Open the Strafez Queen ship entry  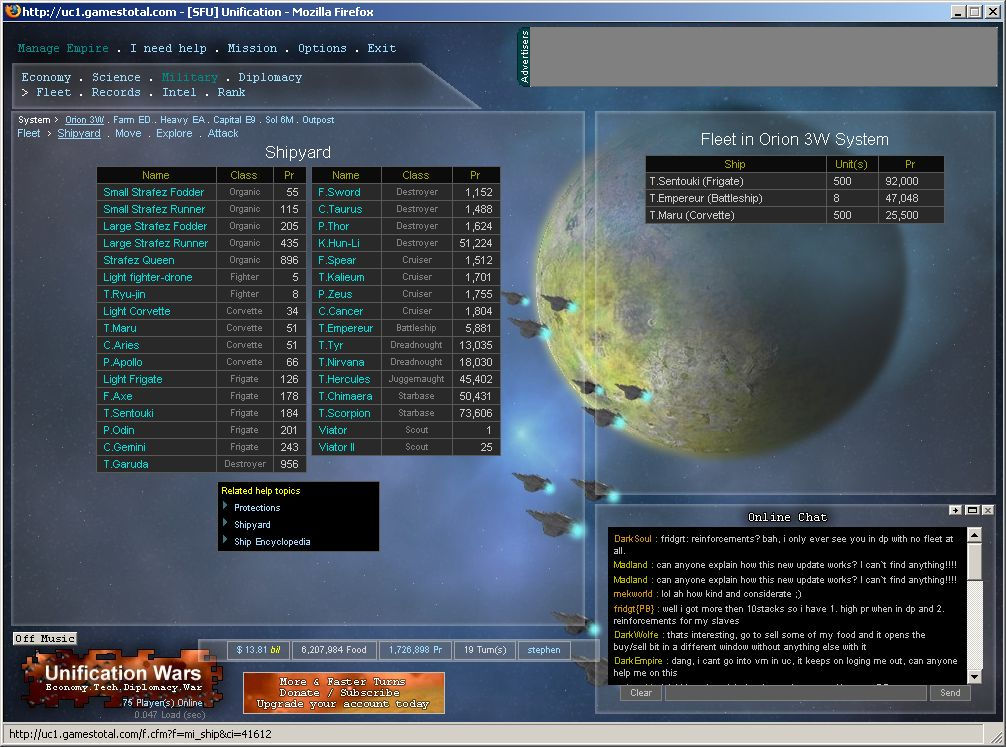coord(138,260)
